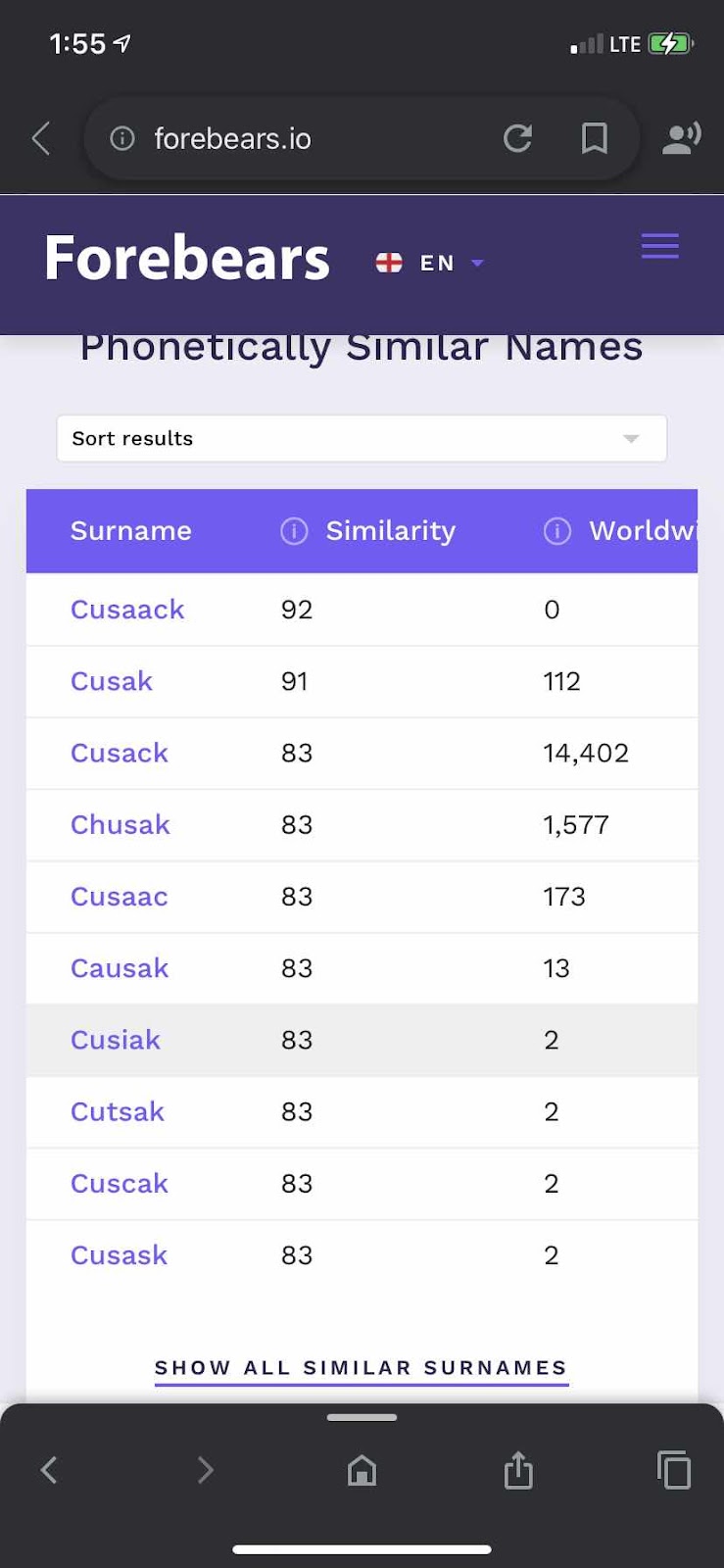Tap the browser back arrow beside address bar
724x1568 pixels.
(x=41, y=138)
